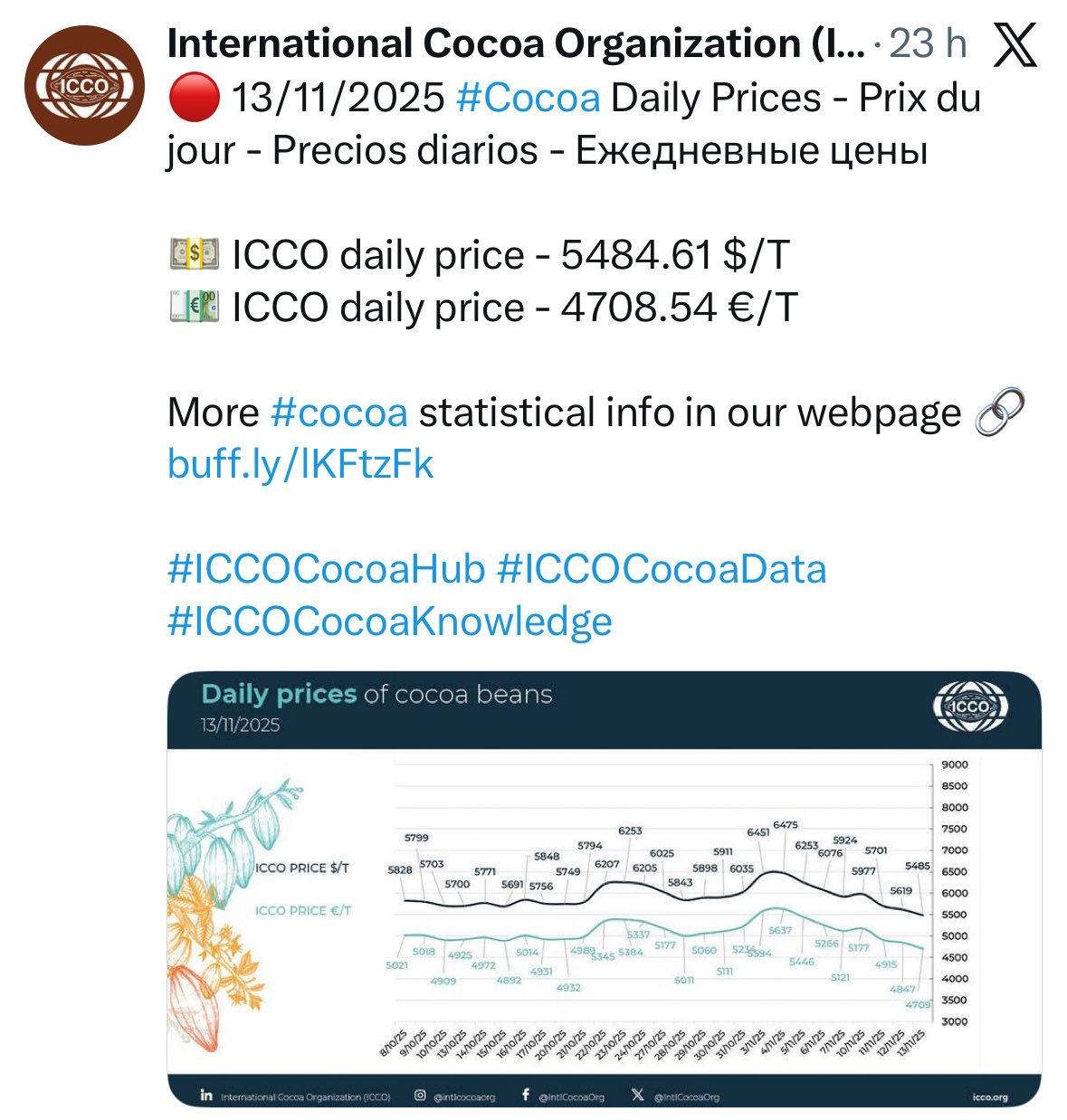Screen dimensions: 1067x1120
Task: Open the lowercase #cocoa hashtag
Action: point(339,413)
